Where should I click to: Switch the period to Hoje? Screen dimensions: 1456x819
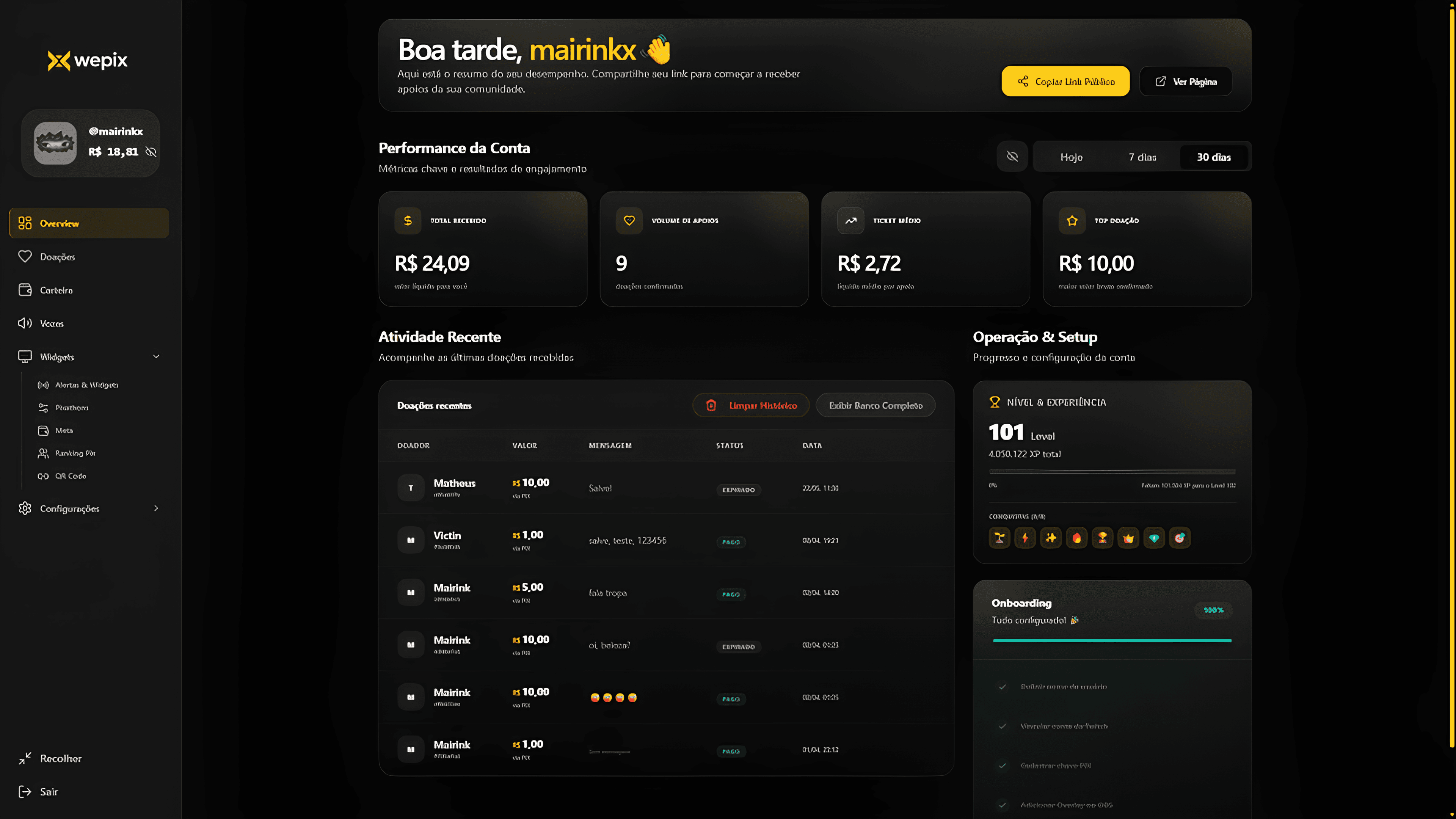(x=1071, y=157)
